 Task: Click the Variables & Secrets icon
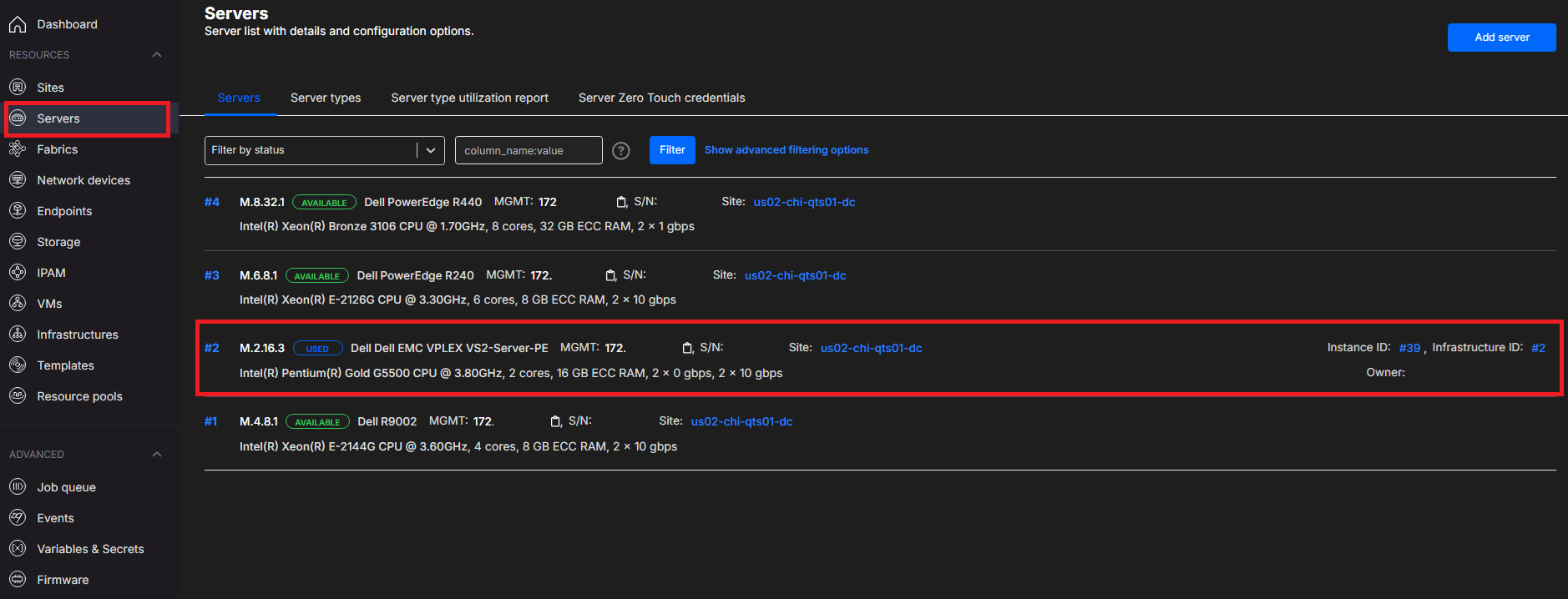click(18, 549)
